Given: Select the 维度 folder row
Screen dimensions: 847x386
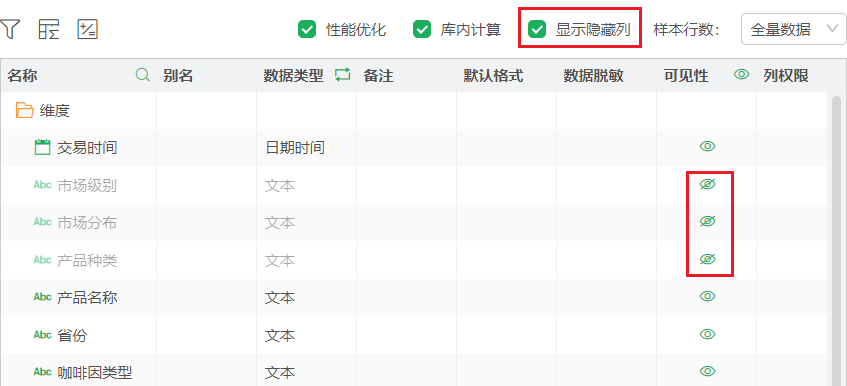Looking at the screenshot, I should click(413, 111).
